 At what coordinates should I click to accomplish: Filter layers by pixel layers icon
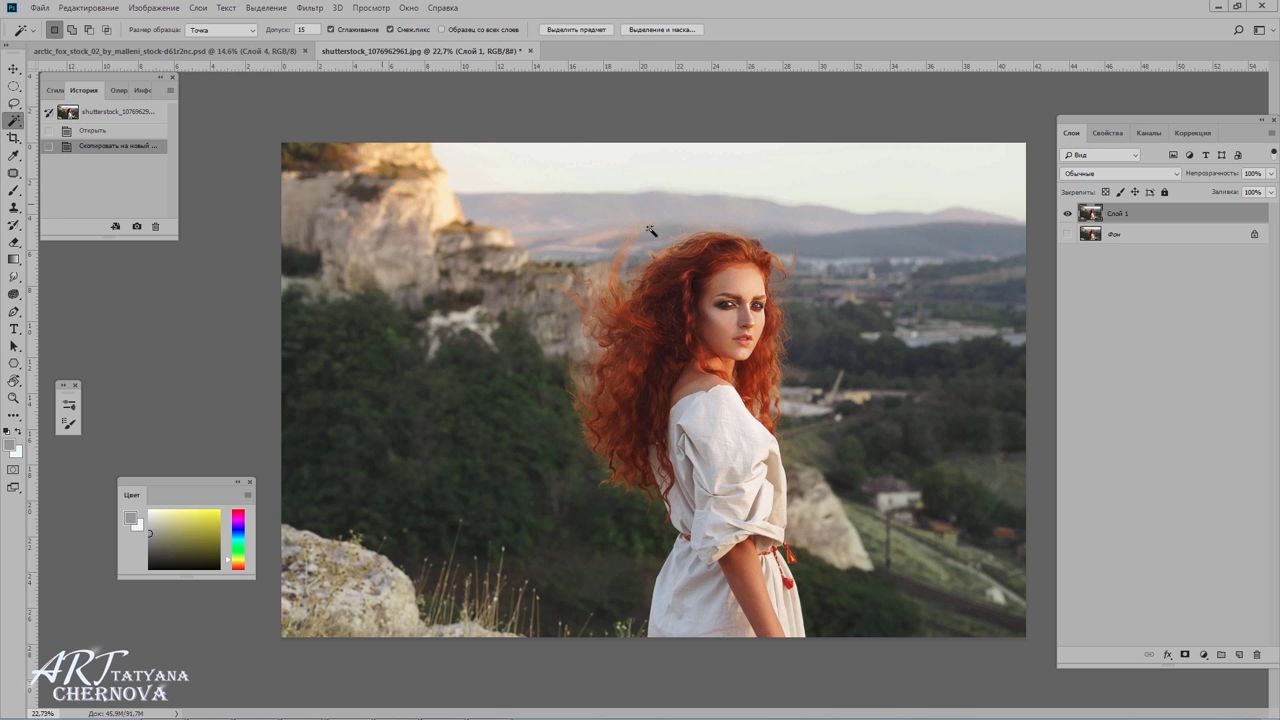coord(1173,155)
